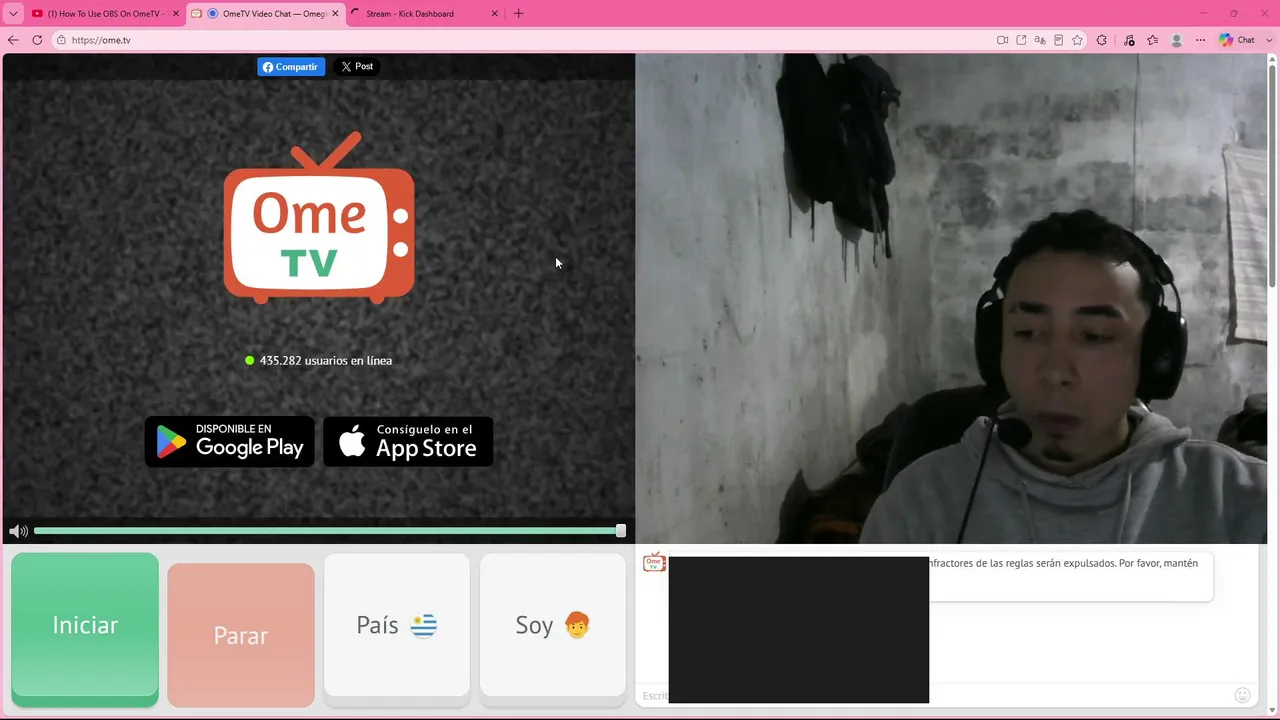Open the App Store download badge

tap(408, 442)
